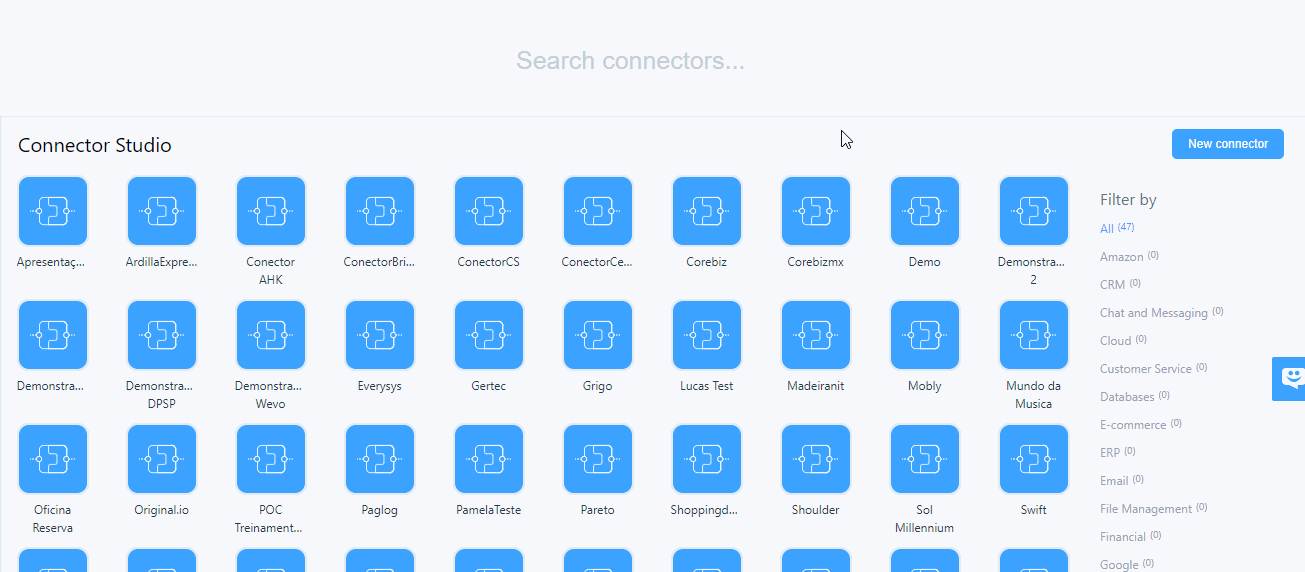Select the Chat and Messaging filter
This screenshot has width=1305, height=572.
[1153, 313]
